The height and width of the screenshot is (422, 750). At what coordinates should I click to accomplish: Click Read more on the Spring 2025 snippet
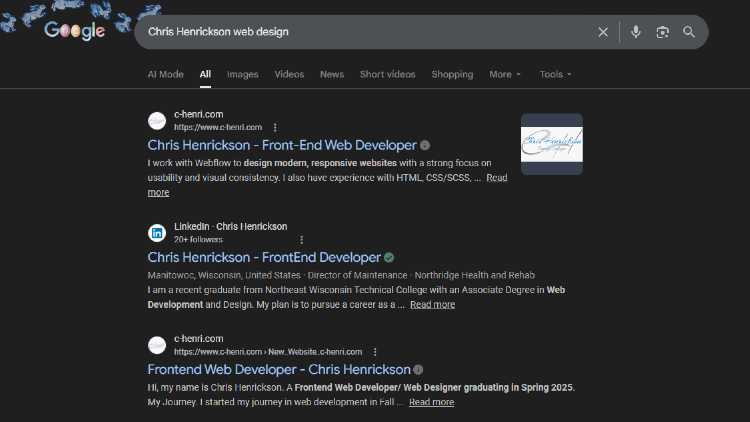(431, 402)
